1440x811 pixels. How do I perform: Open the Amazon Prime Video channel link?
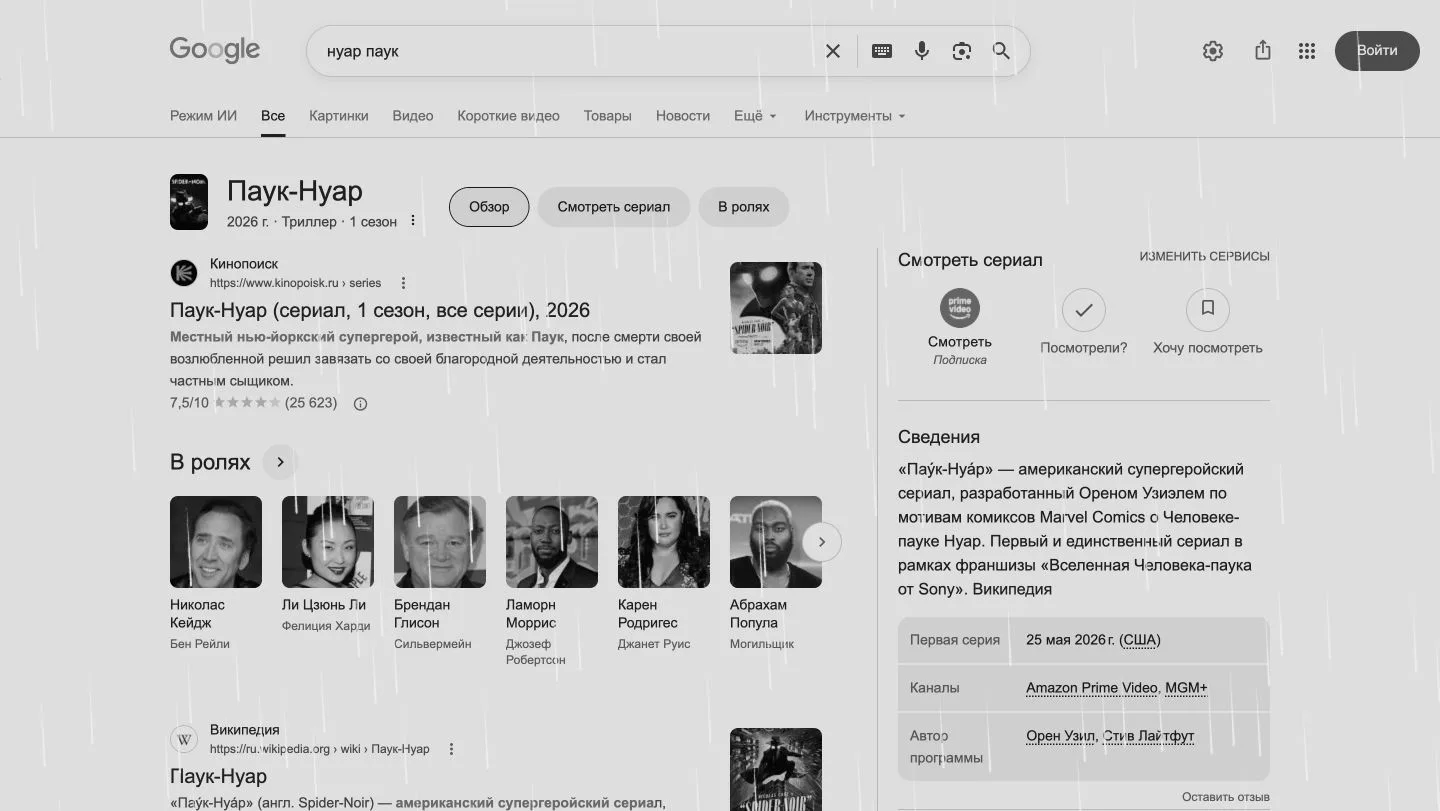coord(1091,688)
